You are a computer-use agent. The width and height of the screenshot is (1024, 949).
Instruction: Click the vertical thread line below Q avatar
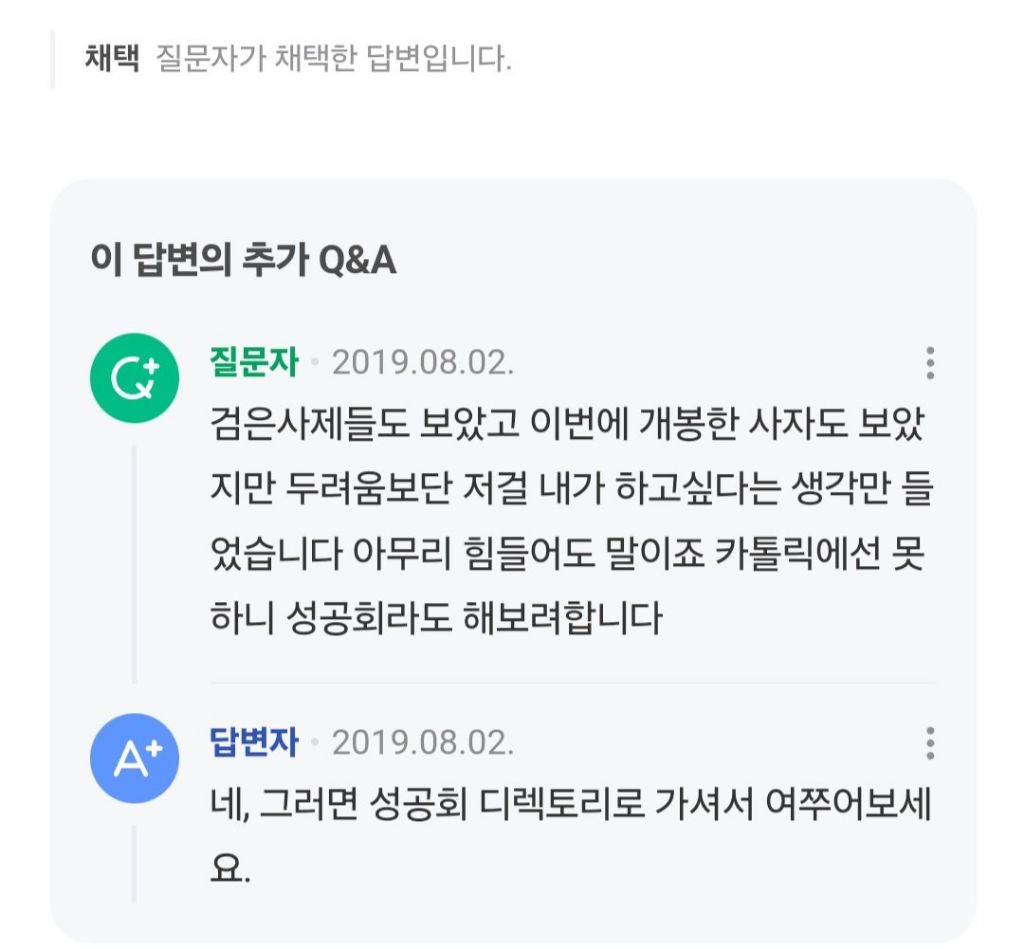(x=134, y=560)
